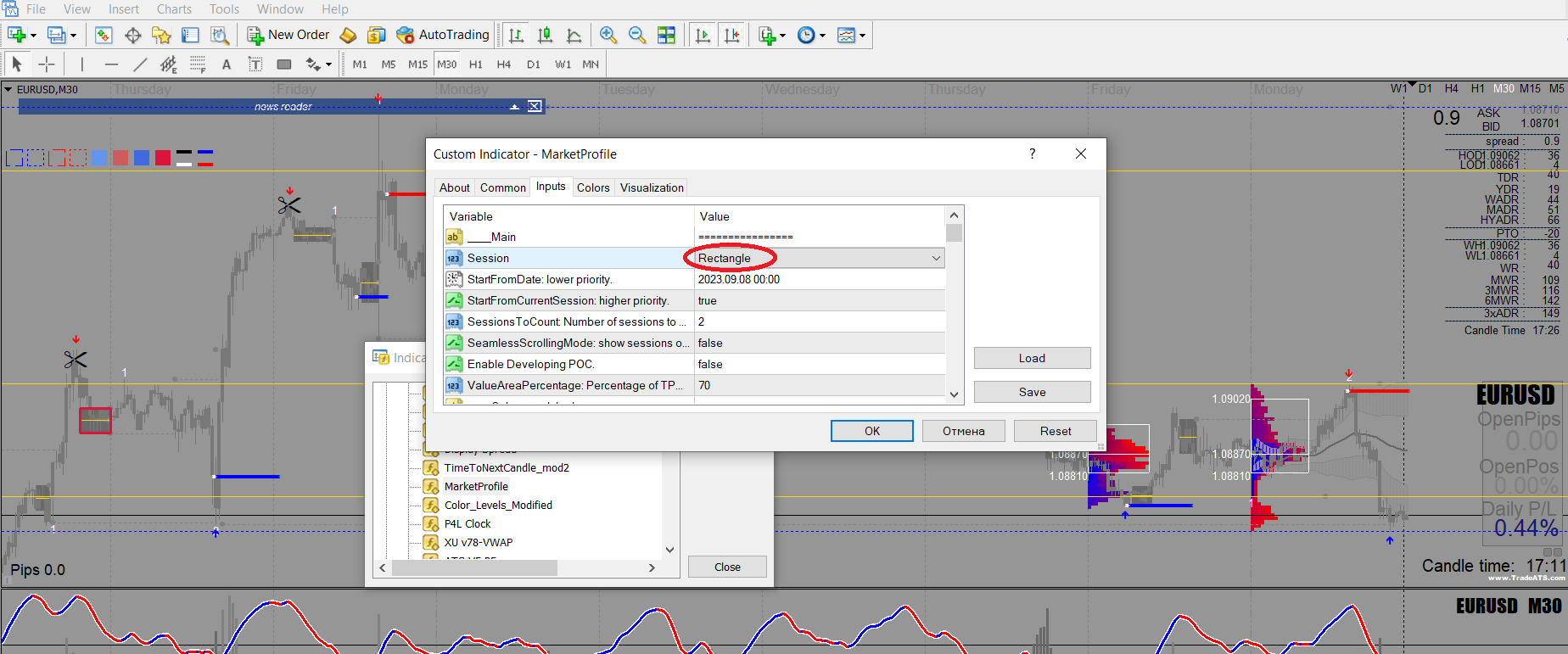Toggle the AutoTrading button
The image size is (1568, 654).
tap(443, 35)
